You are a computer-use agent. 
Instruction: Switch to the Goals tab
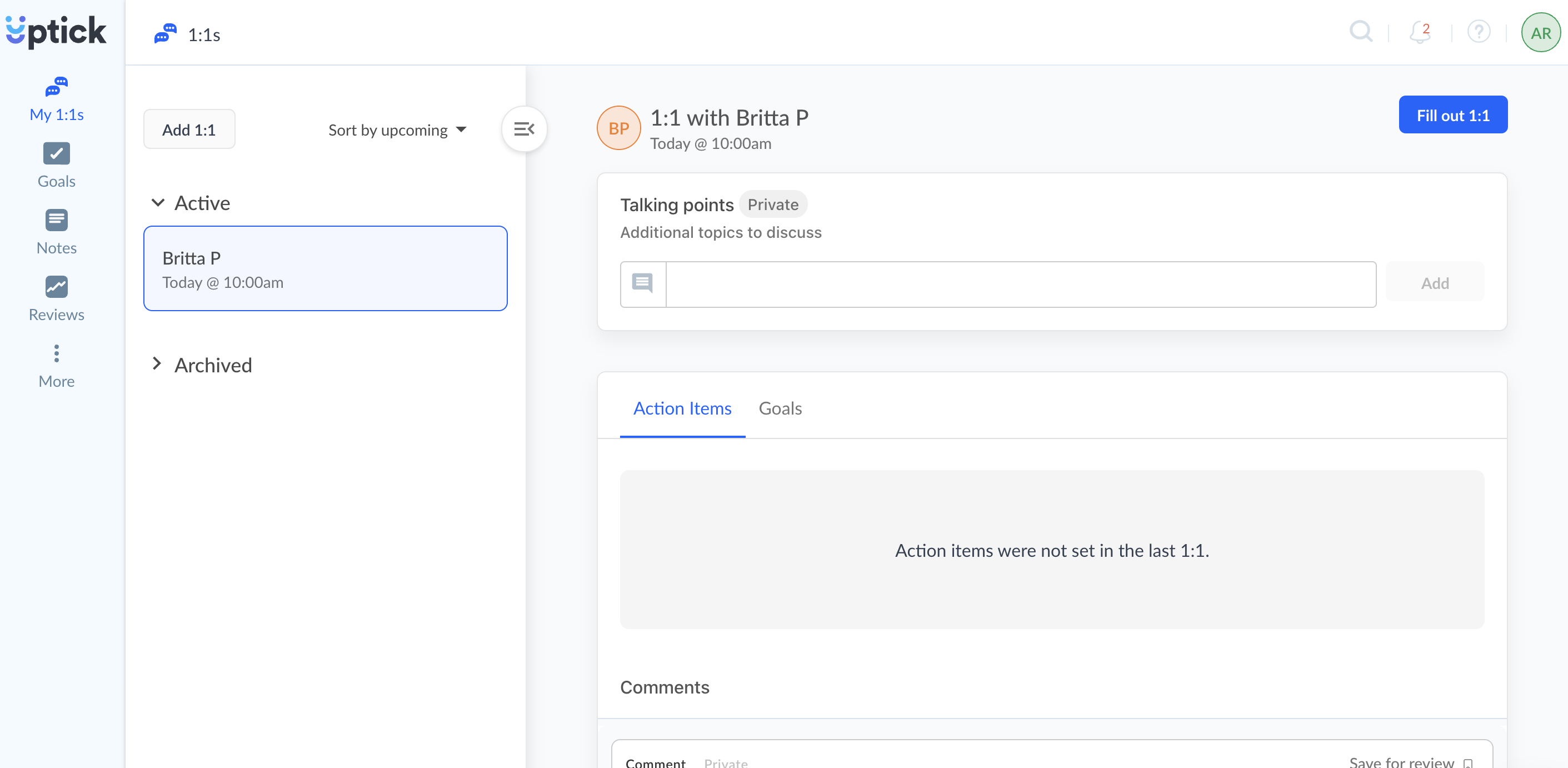click(780, 408)
